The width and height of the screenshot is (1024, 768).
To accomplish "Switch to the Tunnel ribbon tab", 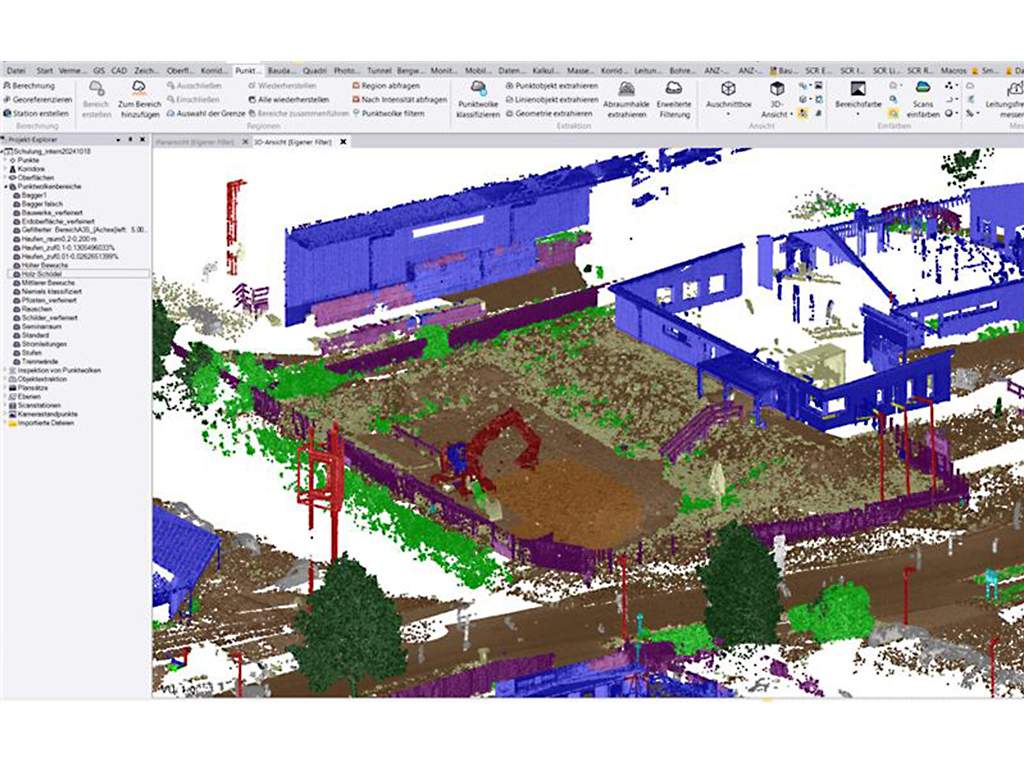I will 378,71.
